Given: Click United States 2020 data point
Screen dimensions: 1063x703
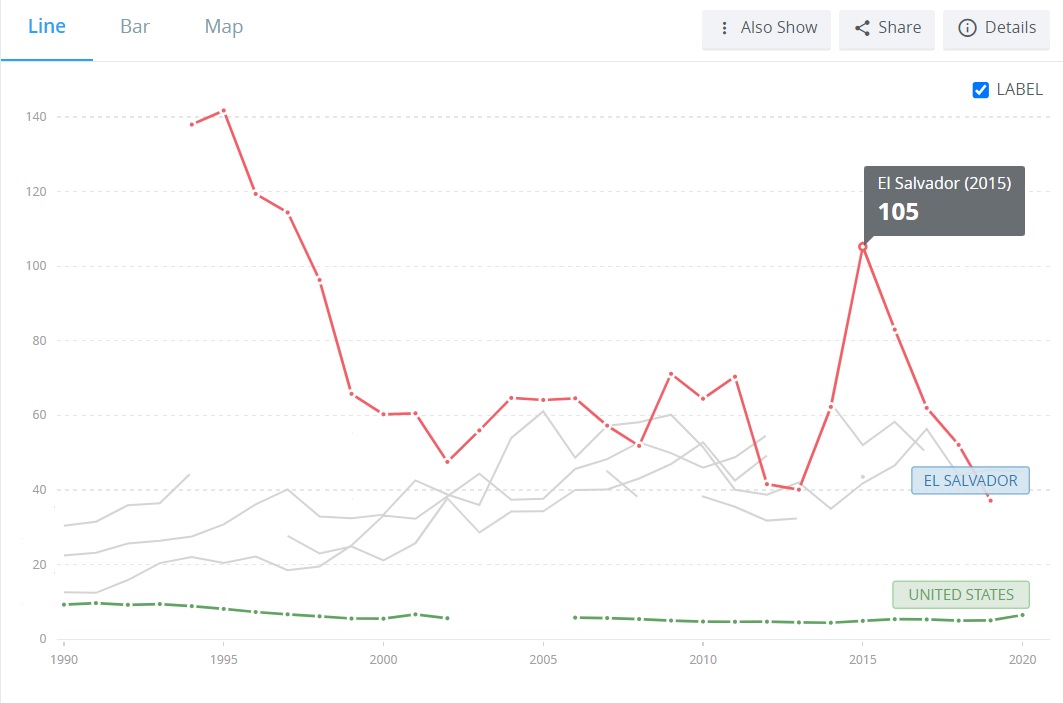Looking at the screenshot, I should (x=1022, y=615).
